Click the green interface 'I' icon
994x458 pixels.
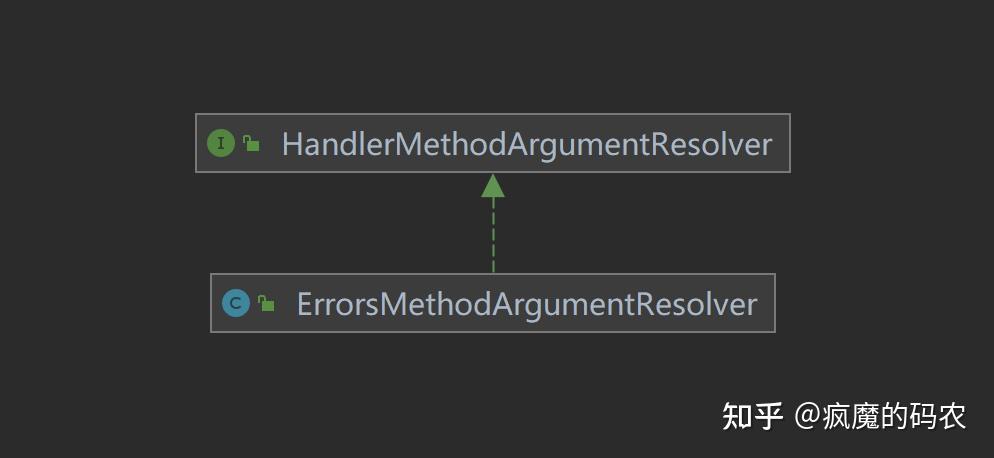(221, 143)
